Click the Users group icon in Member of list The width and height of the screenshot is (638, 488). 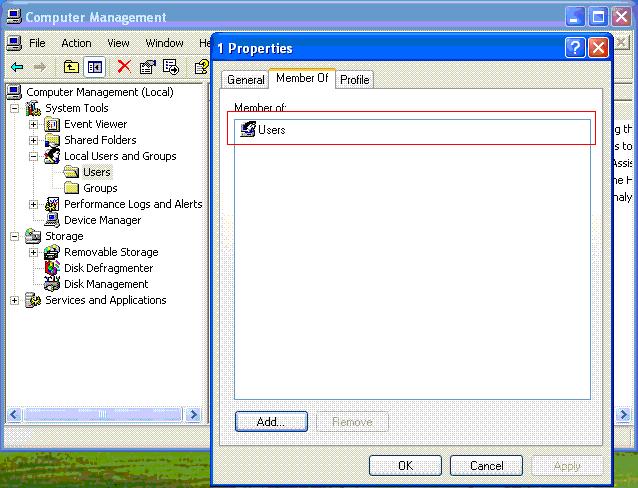point(248,129)
